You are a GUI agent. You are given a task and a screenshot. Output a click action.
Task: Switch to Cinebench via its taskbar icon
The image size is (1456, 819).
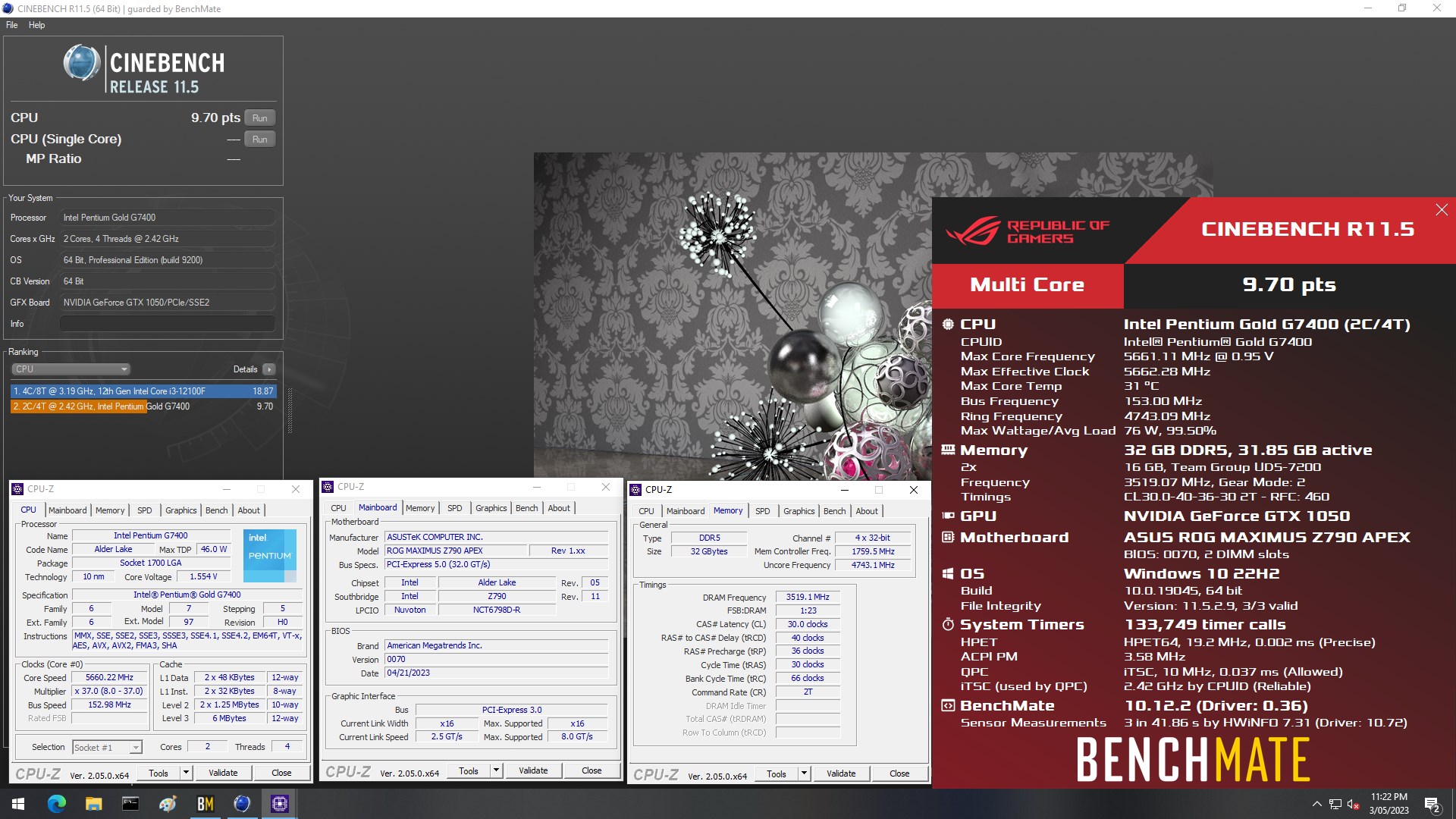click(x=242, y=804)
